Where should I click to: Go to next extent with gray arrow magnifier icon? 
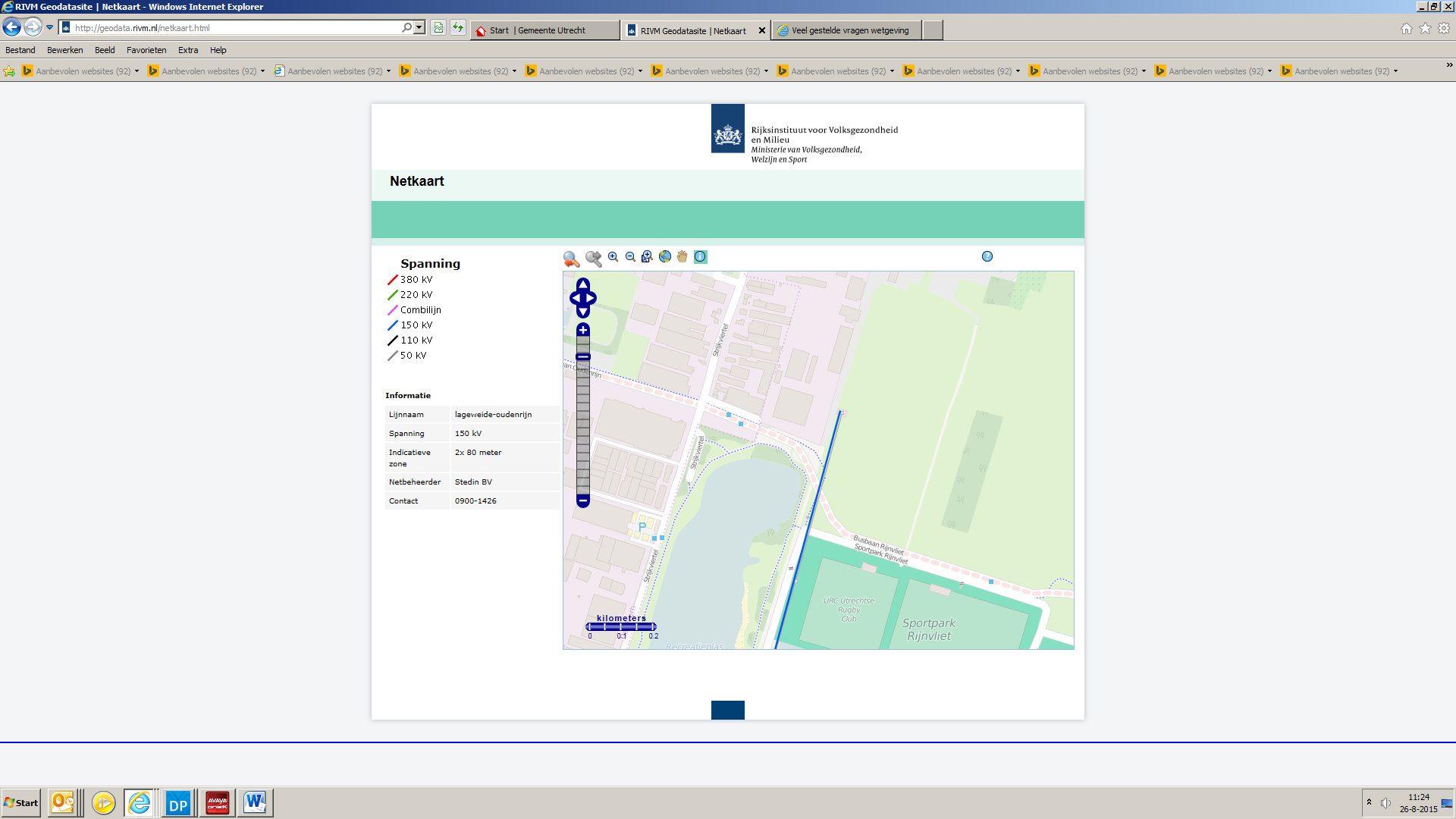[x=595, y=257]
